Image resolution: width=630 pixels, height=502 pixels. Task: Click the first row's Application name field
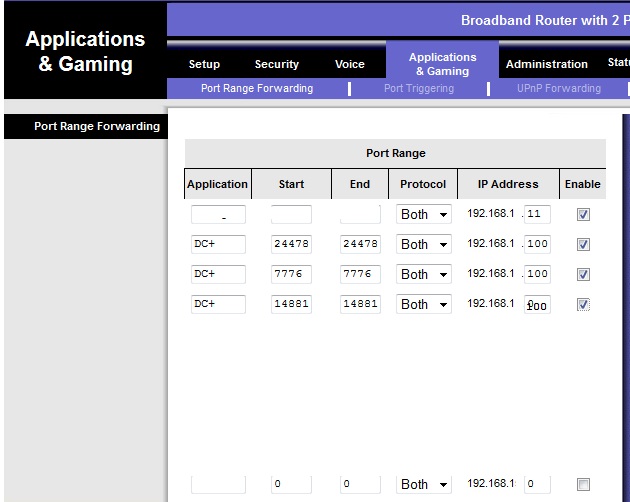coord(218,214)
